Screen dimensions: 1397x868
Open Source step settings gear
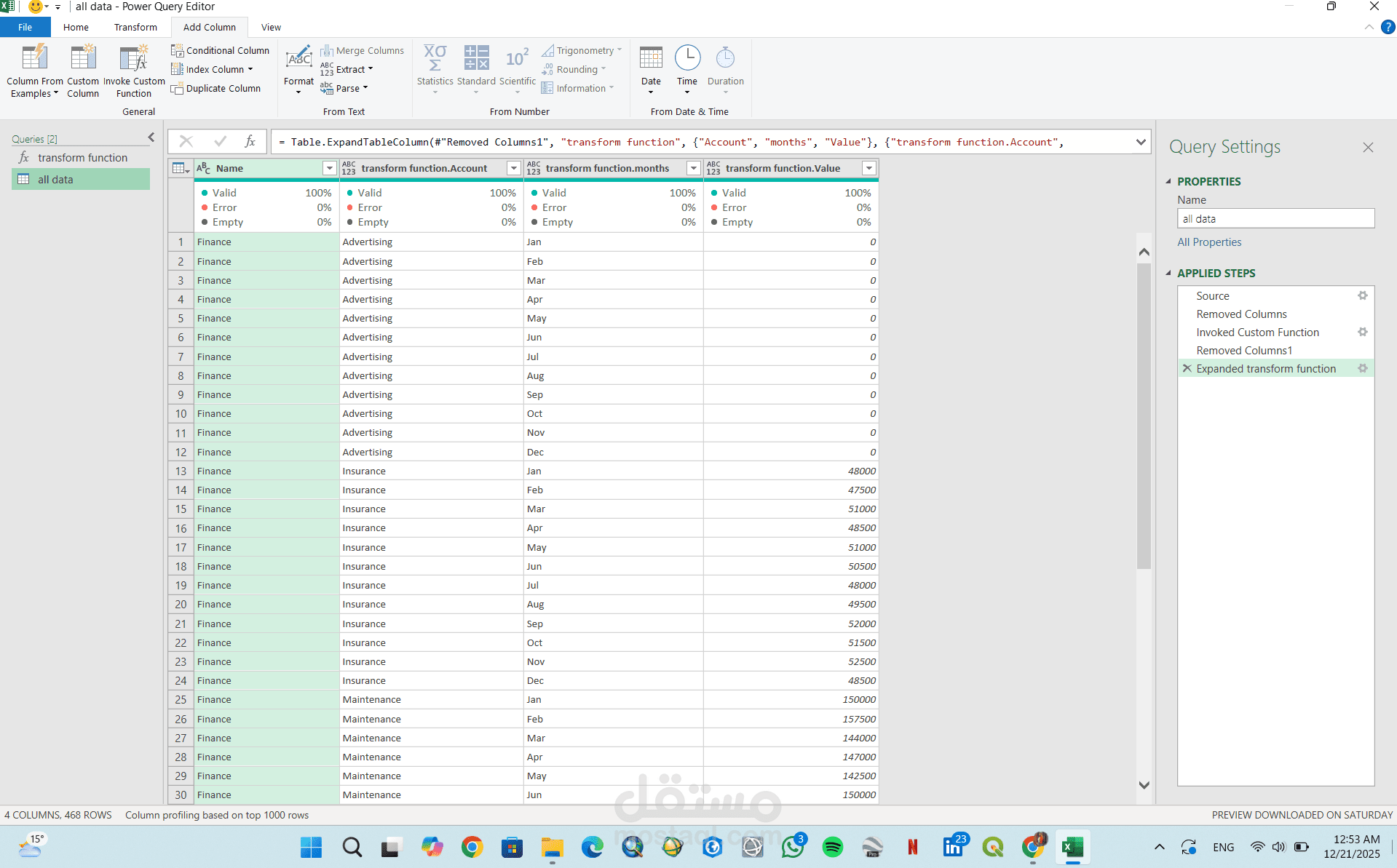(x=1363, y=295)
